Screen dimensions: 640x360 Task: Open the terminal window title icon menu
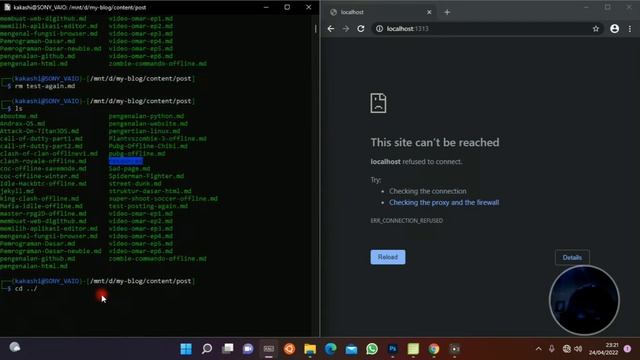(7, 7)
